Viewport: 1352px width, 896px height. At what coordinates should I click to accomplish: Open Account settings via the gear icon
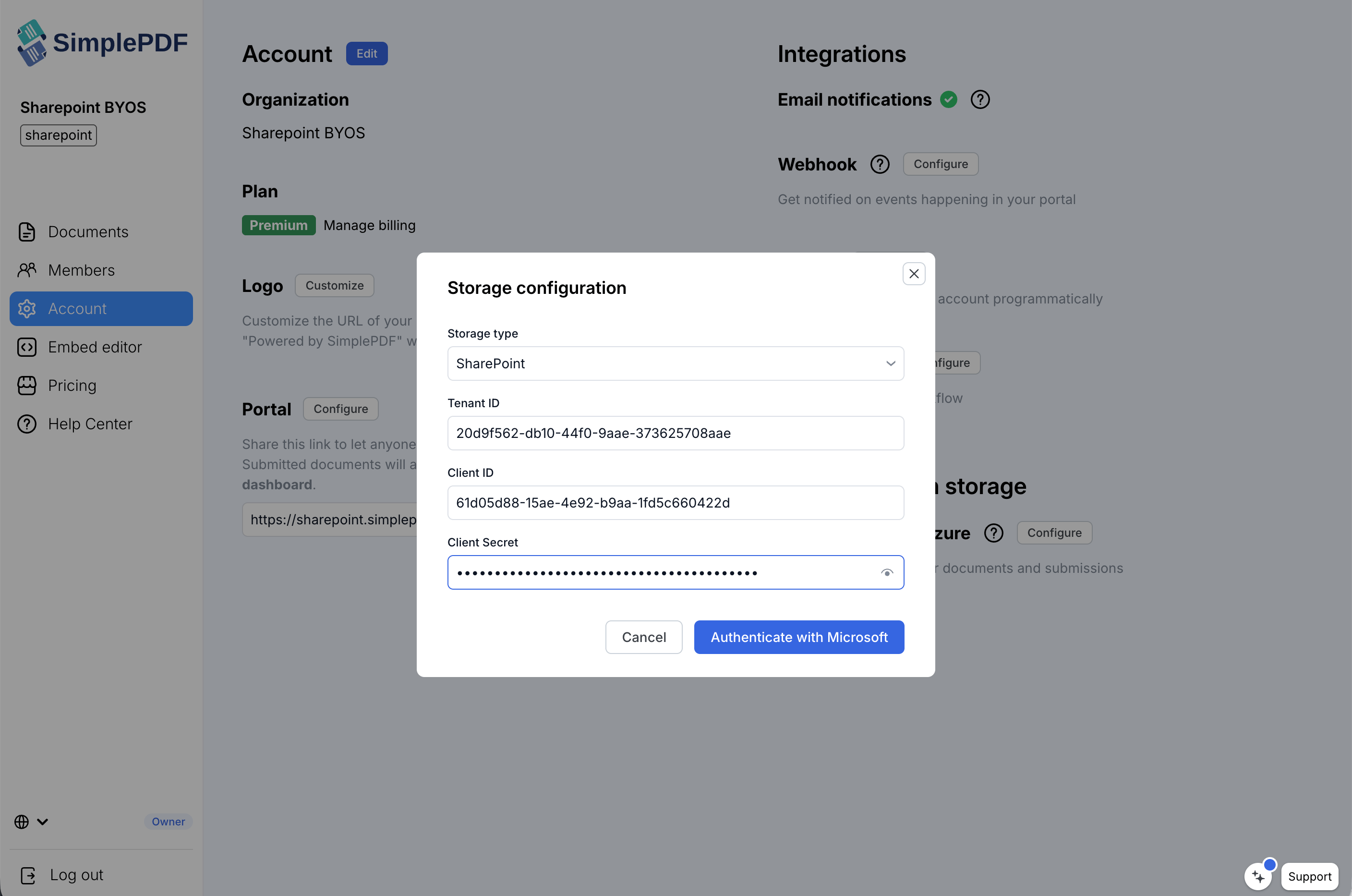point(26,309)
